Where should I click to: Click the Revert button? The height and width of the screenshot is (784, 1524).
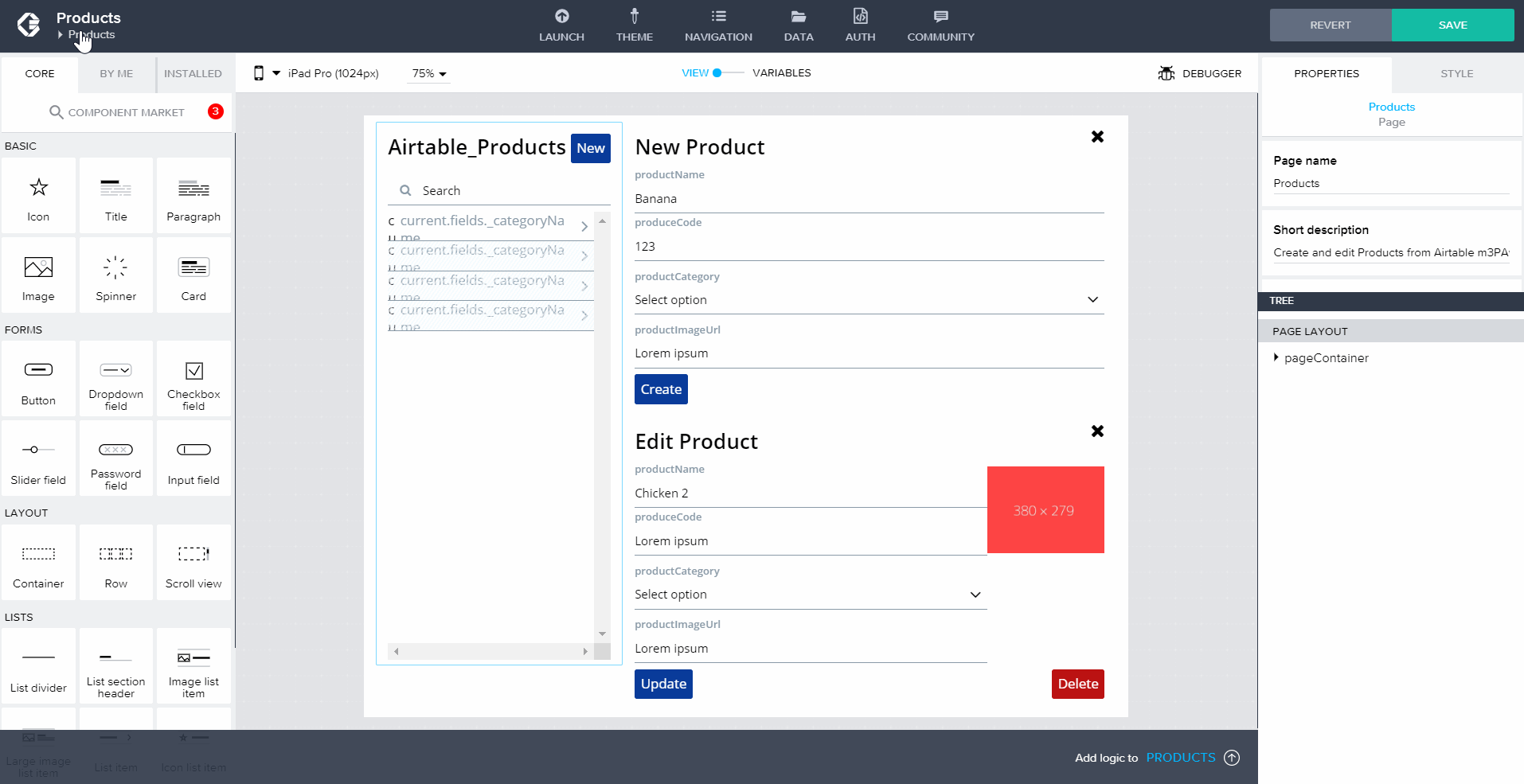pos(1331,25)
